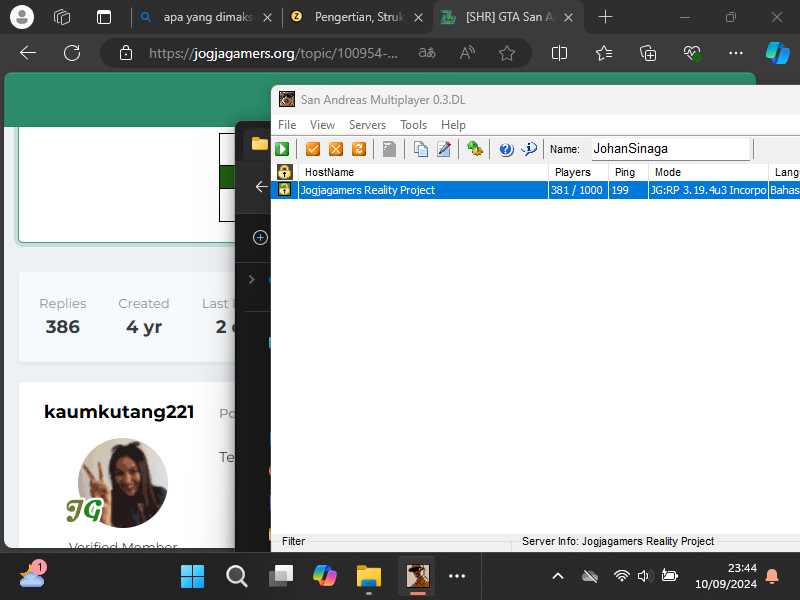Click the Read Aloud icon in the address bar
The image size is (800, 600).
(467, 53)
